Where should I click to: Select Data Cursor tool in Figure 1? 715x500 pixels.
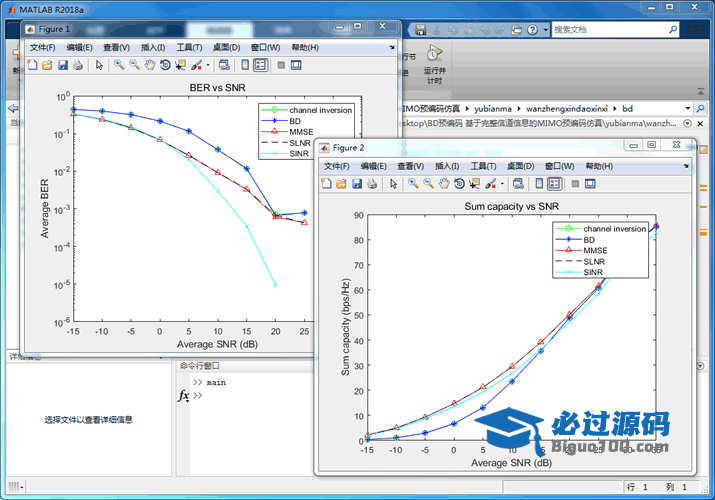(181, 65)
